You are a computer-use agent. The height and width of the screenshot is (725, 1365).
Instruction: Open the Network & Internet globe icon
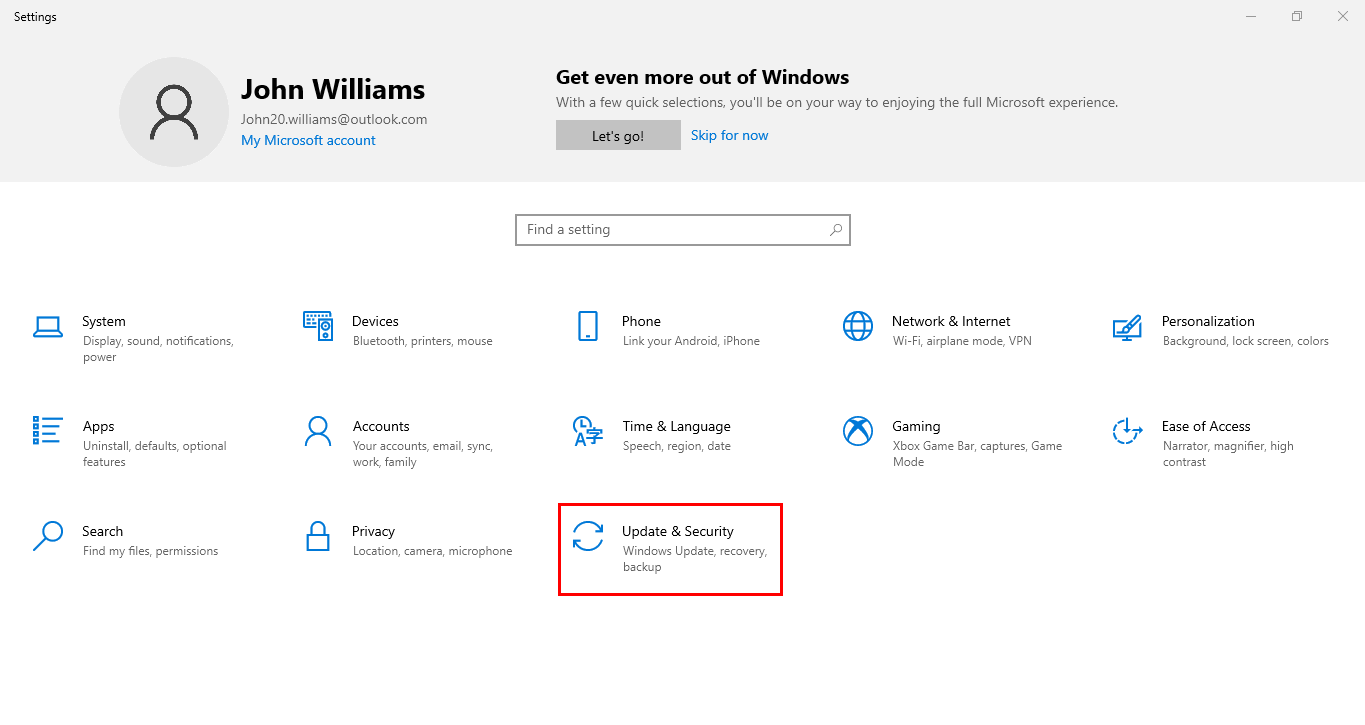[858, 326]
